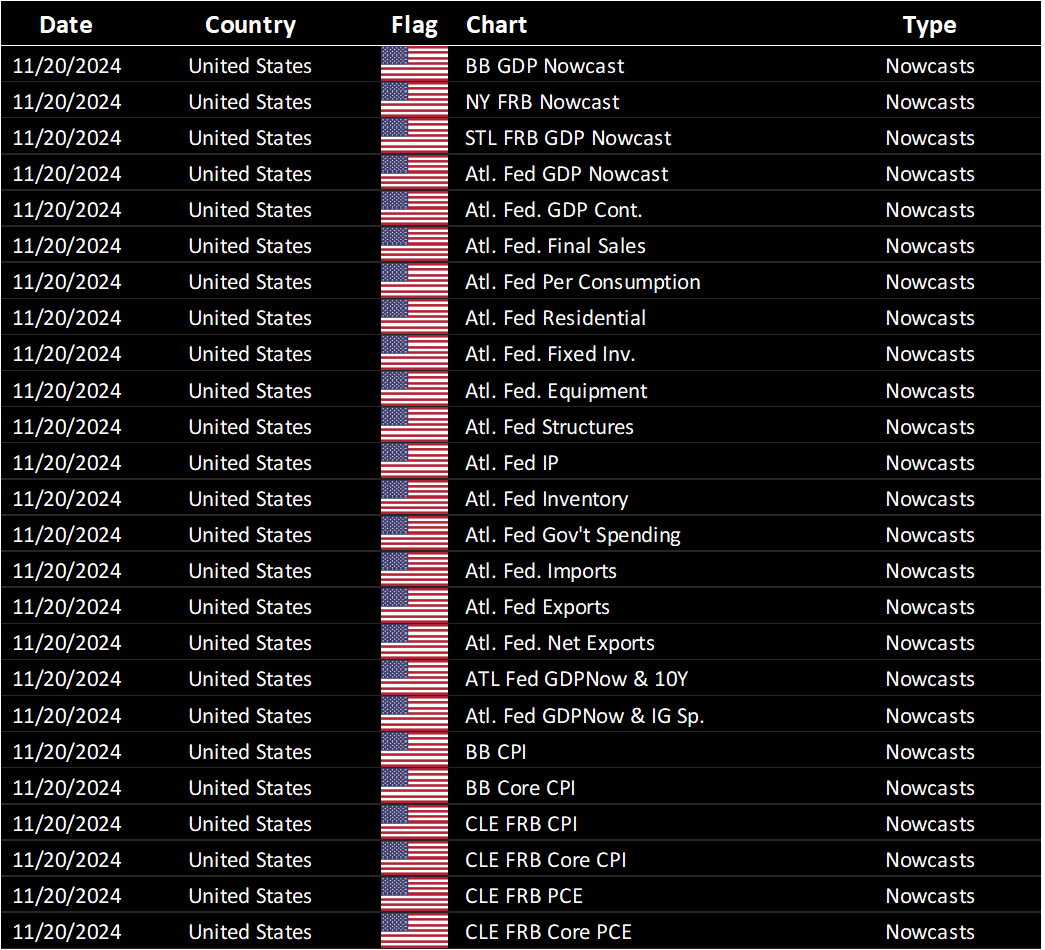
Task: Click the US flag in Atl. Fed Residential row
Action: coord(415,317)
